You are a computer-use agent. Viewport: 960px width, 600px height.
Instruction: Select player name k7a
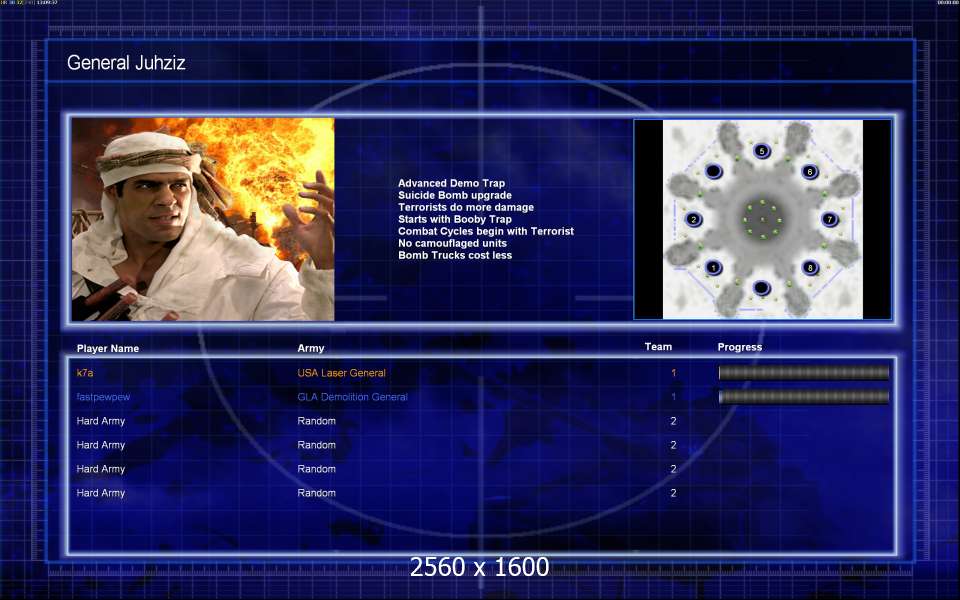pyautogui.click(x=85, y=373)
